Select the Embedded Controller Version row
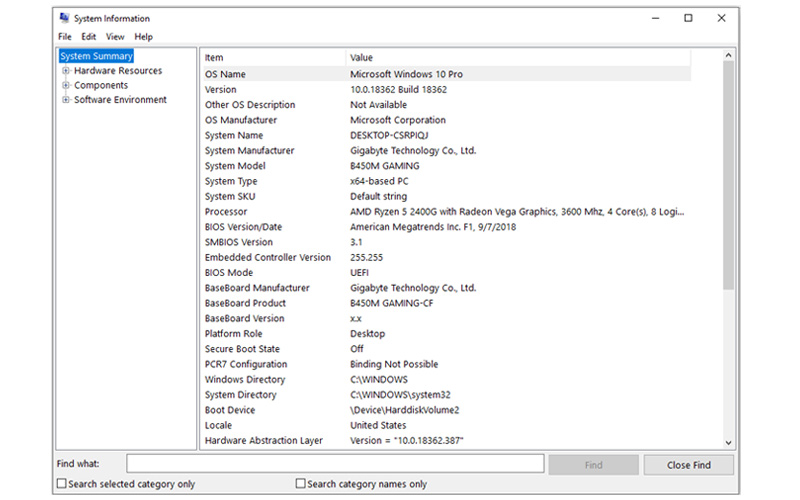This screenshot has height=500, width=800. (447, 258)
